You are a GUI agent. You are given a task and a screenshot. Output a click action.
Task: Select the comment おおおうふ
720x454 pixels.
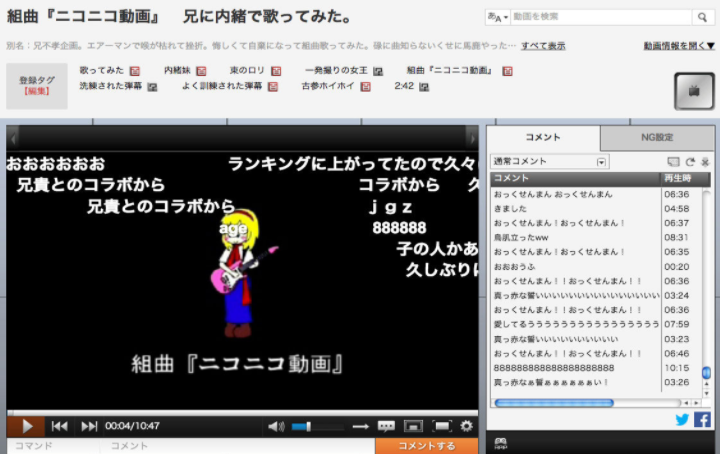point(514,267)
